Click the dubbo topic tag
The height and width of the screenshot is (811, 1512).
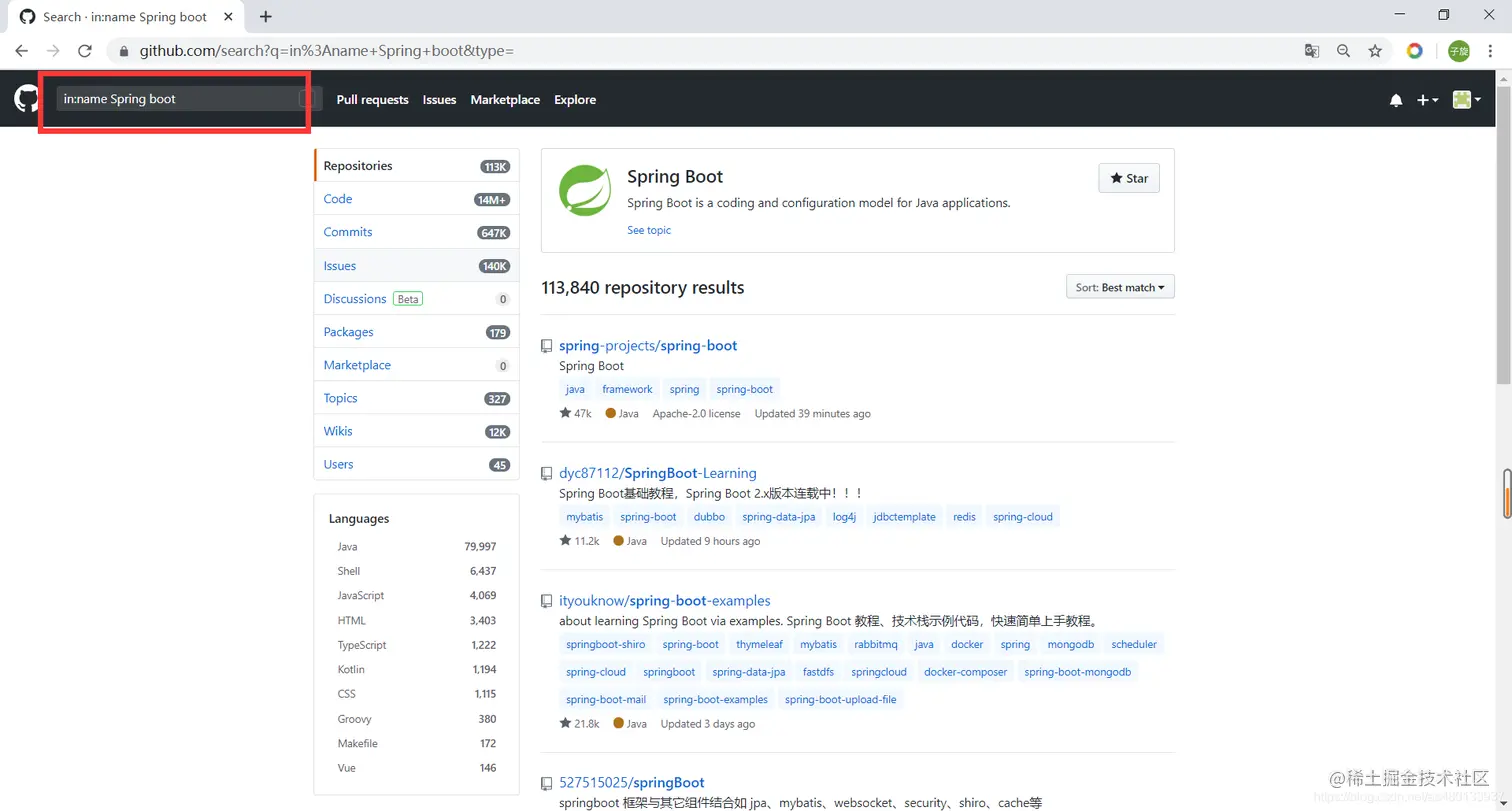click(x=709, y=517)
